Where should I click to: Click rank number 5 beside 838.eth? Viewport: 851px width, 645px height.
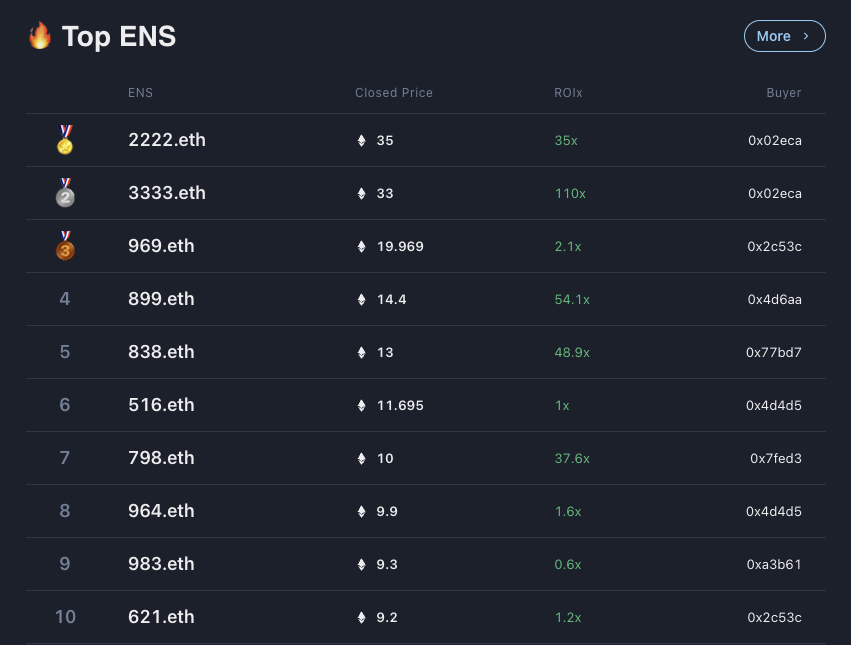tap(65, 352)
